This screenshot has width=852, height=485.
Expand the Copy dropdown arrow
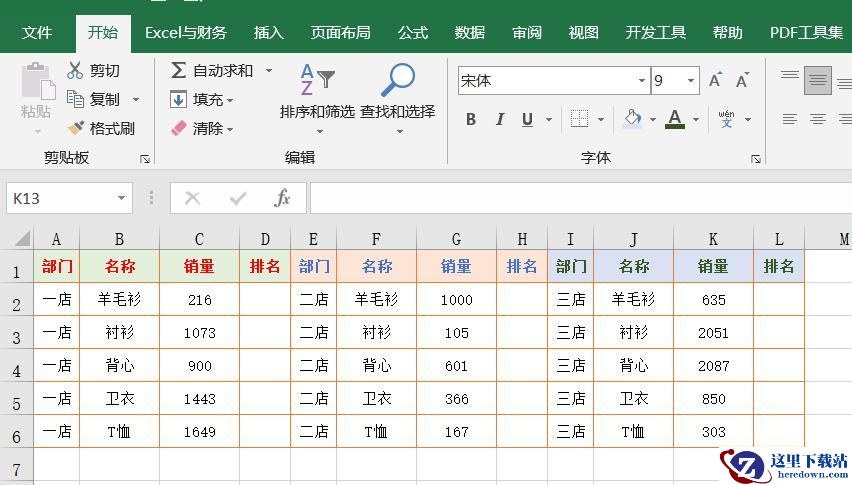(136, 100)
